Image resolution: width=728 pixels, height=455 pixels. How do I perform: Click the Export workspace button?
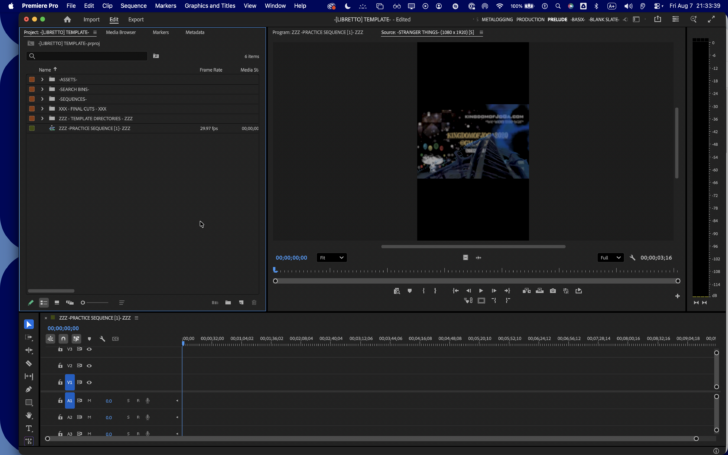pos(136,20)
